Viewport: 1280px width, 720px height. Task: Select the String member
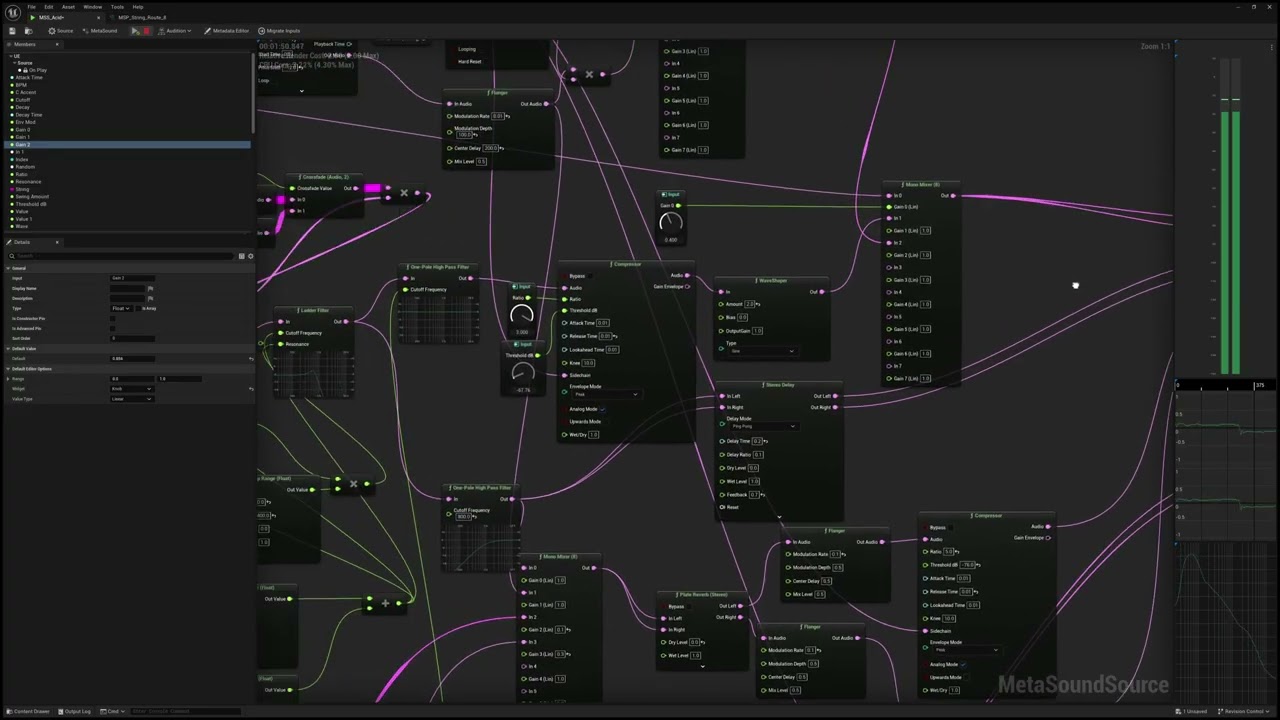pyautogui.click(x=22, y=189)
